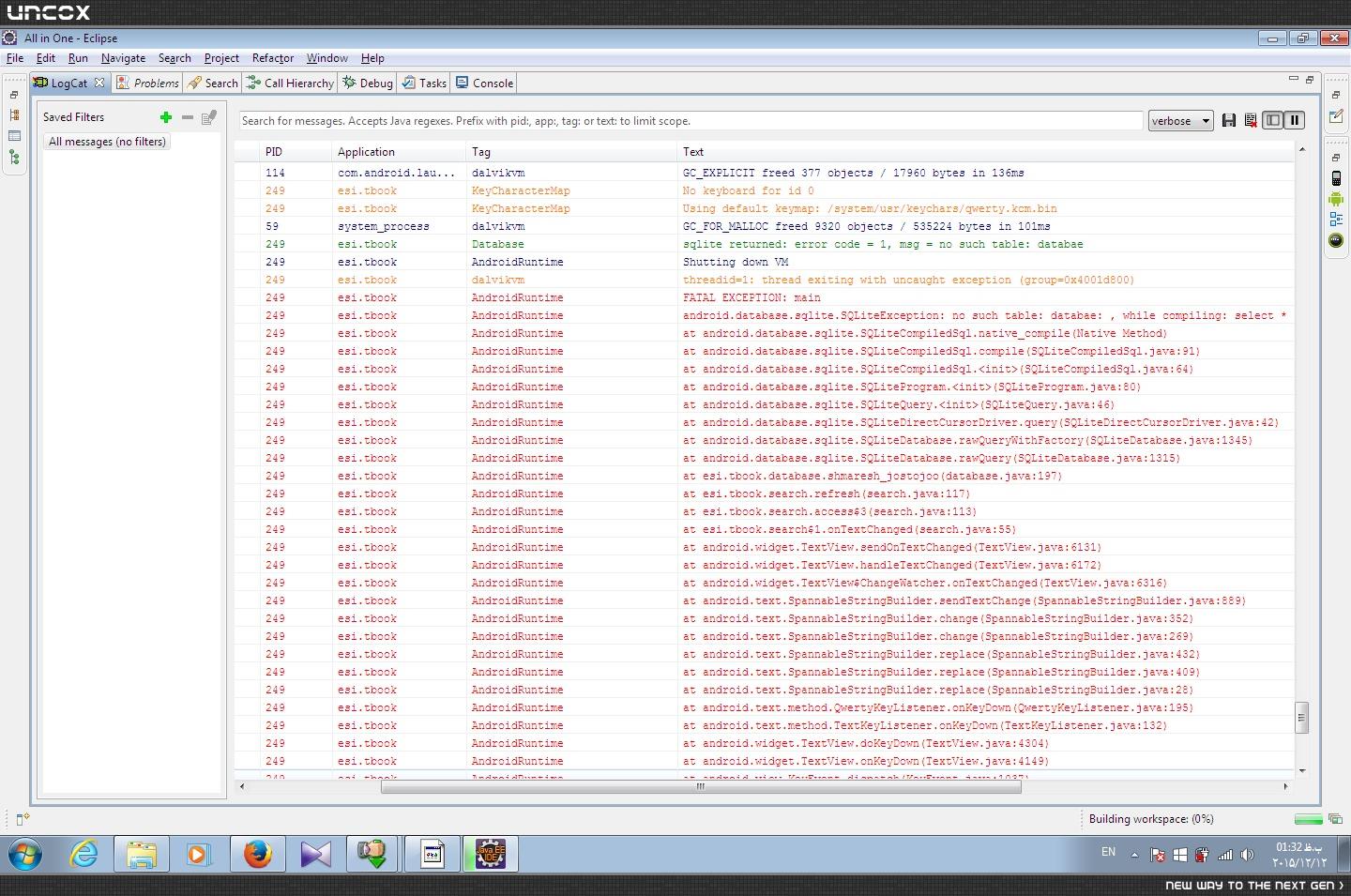Select the 'sqlite returned: error code' row
The height and width of the screenshot is (896, 1351).
click(764, 244)
